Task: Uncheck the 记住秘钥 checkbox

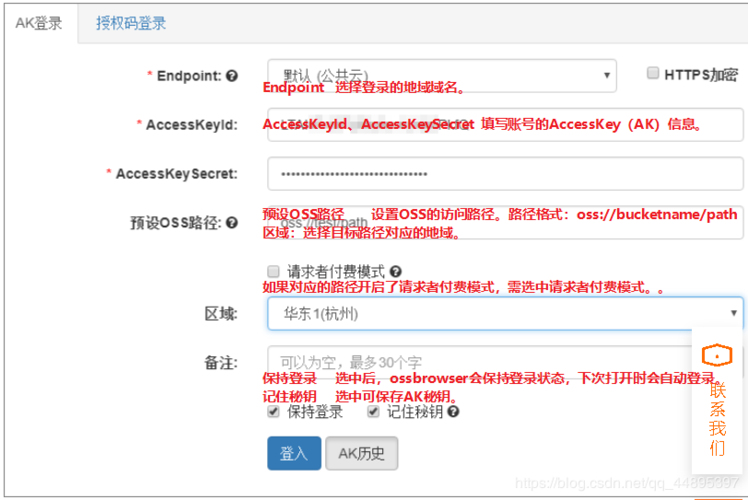Action: pyautogui.click(x=373, y=411)
